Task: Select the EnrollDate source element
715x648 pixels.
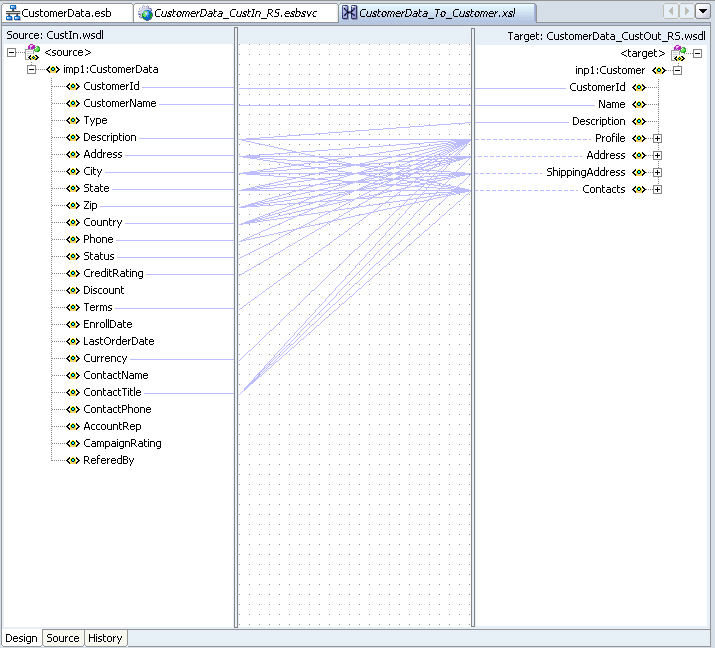Action: (x=108, y=324)
